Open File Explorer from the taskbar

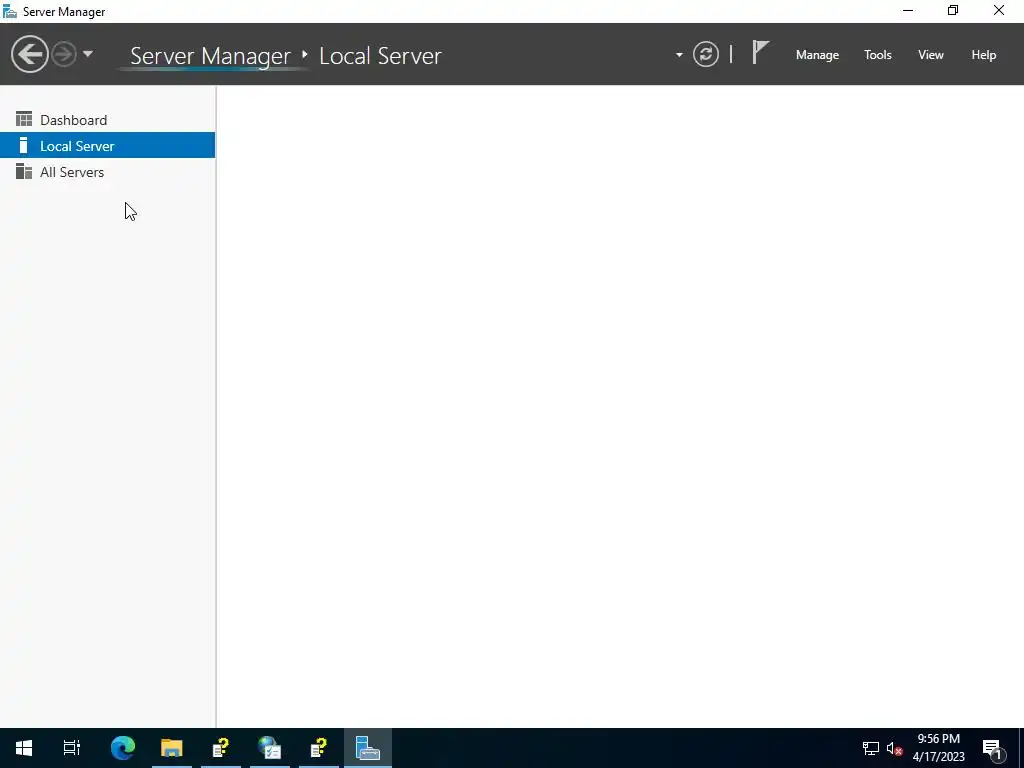(x=172, y=748)
